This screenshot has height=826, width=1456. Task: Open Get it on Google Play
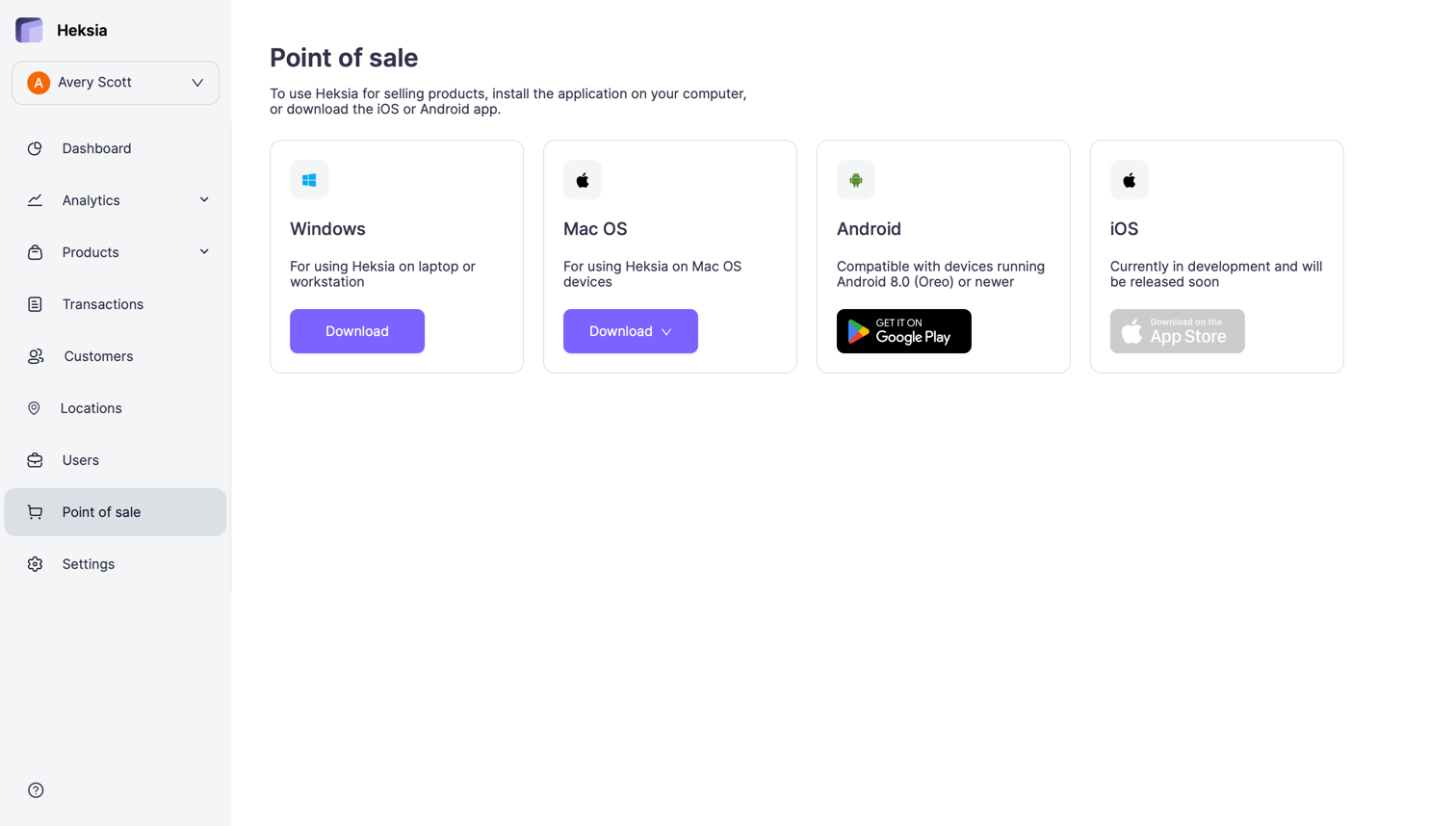[x=902, y=330]
